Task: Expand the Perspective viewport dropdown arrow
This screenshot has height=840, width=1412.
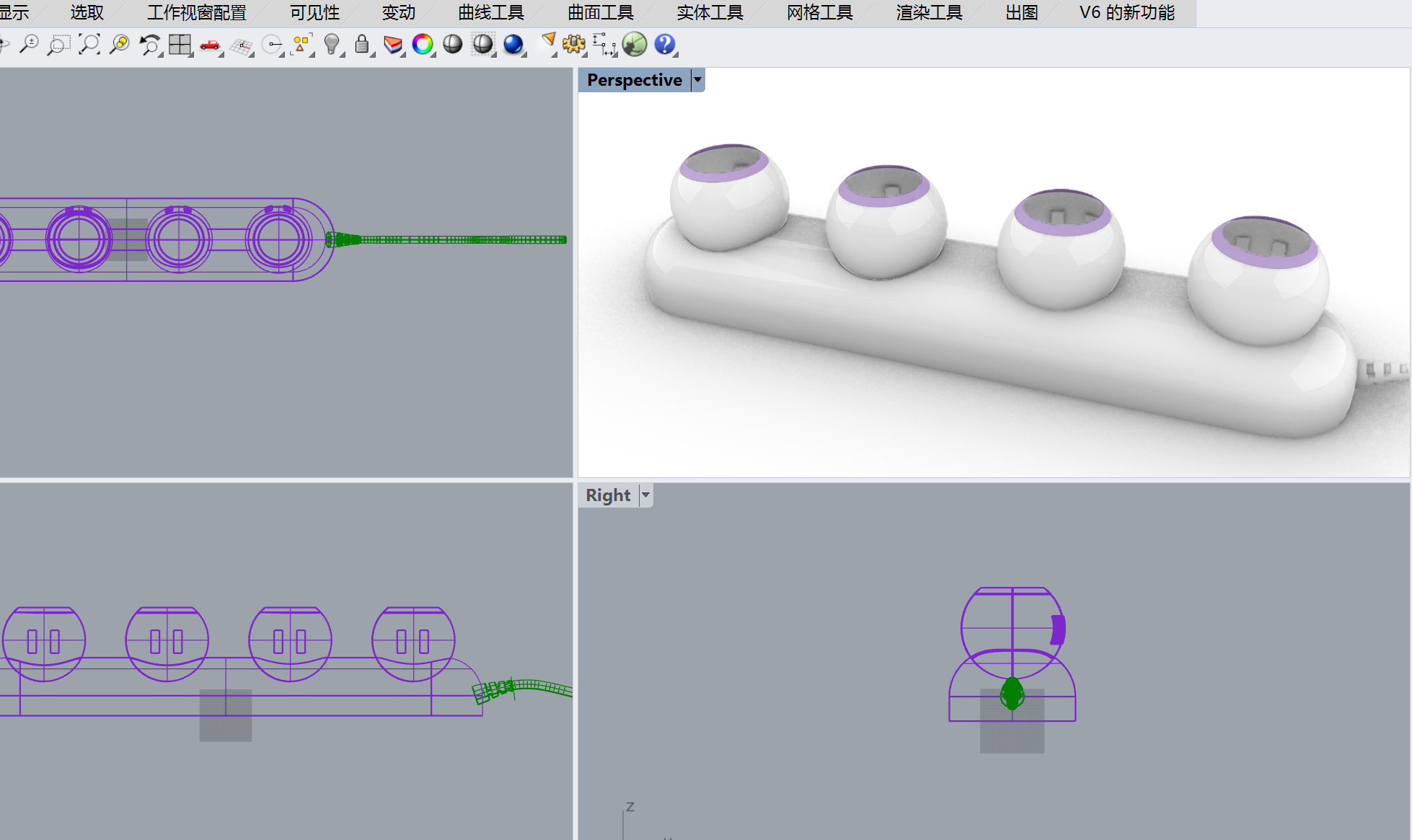Action: pyautogui.click(x=697, y=80)
